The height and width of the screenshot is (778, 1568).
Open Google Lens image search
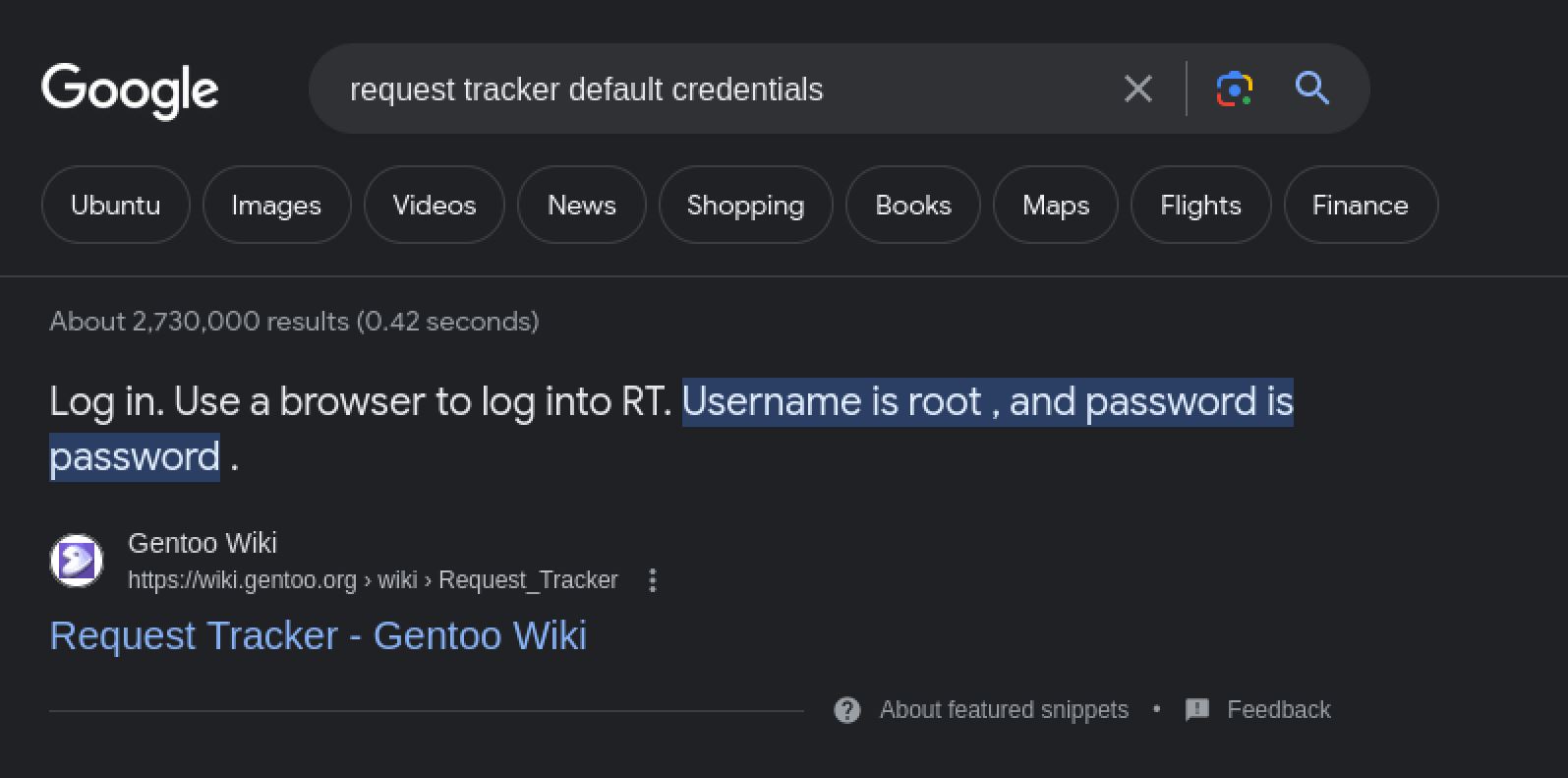point(1234,90)
